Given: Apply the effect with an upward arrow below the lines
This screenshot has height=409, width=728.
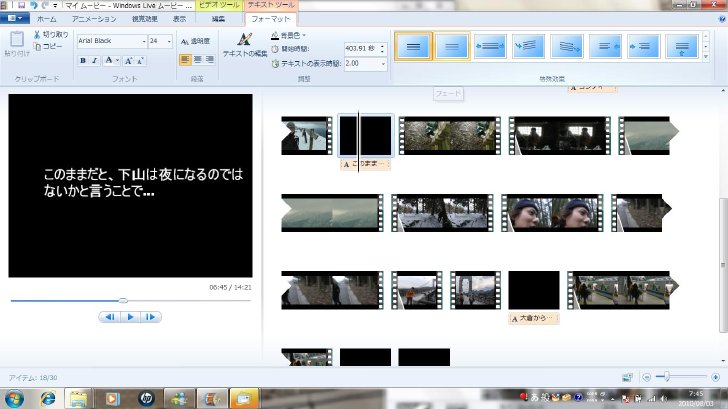Looking at the screenshot, I should click(x=682, y=46).
